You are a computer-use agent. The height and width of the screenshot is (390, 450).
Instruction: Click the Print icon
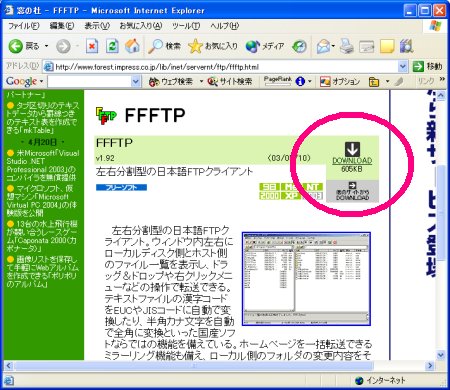click(347, 46)
